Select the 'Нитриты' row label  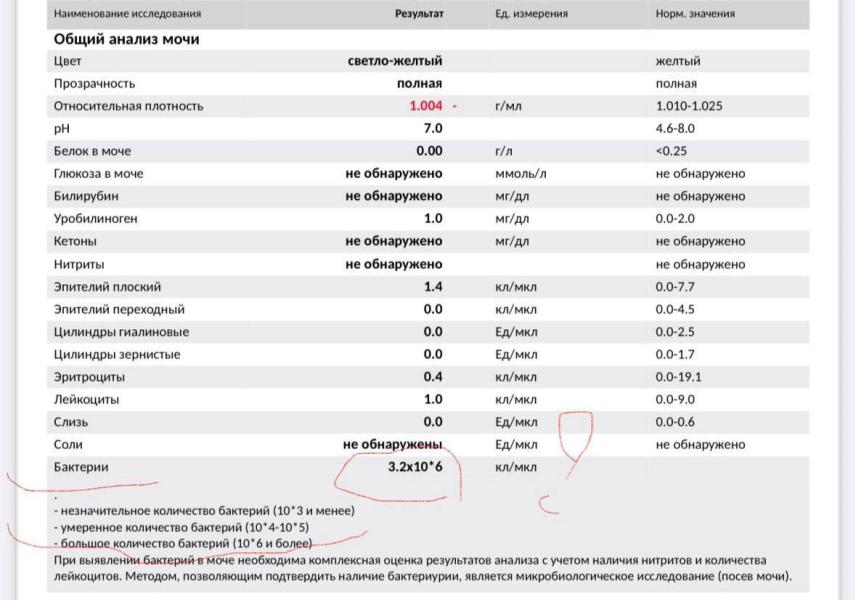(x=81, y=264)
